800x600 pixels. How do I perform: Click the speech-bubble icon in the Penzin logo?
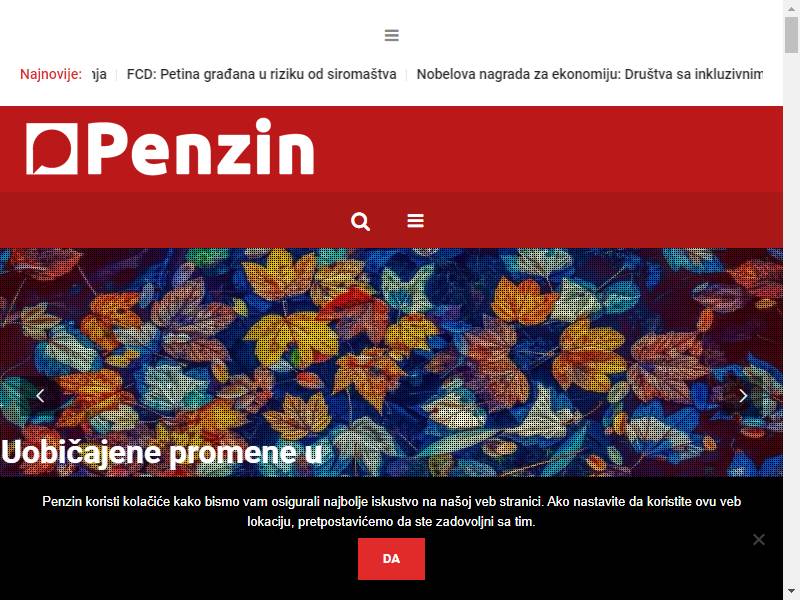(52, 148)
